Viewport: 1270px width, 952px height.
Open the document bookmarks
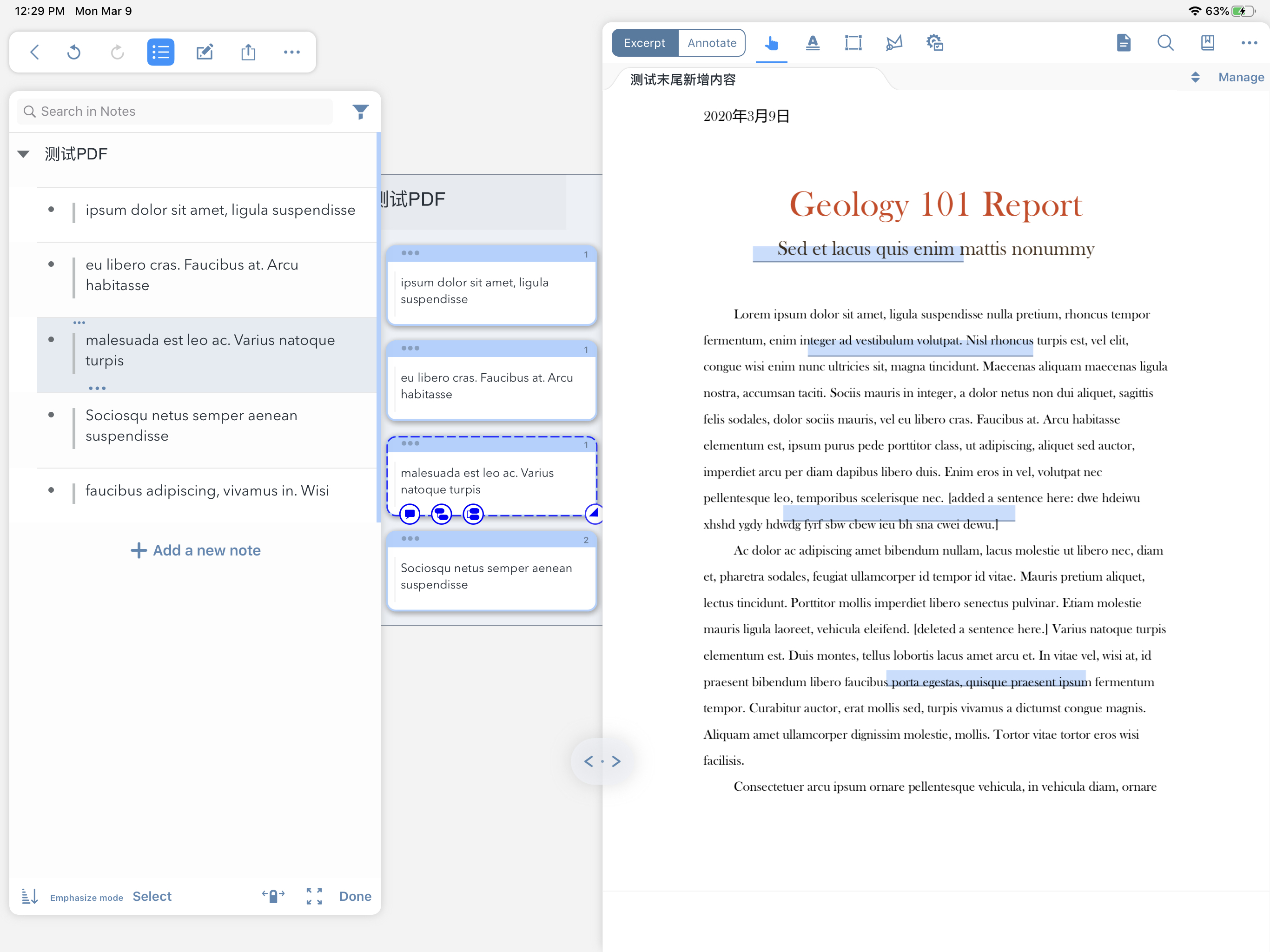coord(1207,43)
